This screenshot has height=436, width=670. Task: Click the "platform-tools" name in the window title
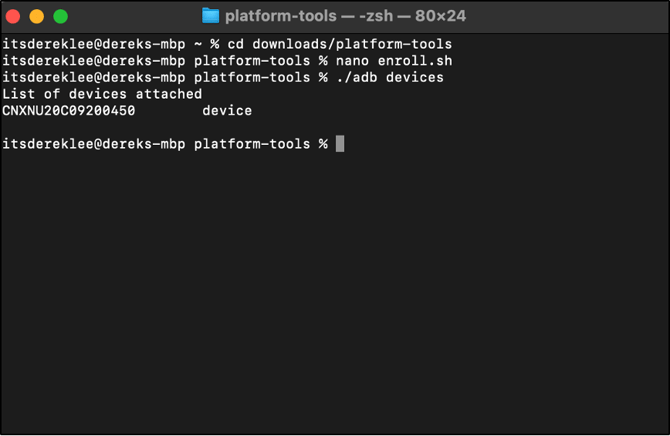[281, 16]
